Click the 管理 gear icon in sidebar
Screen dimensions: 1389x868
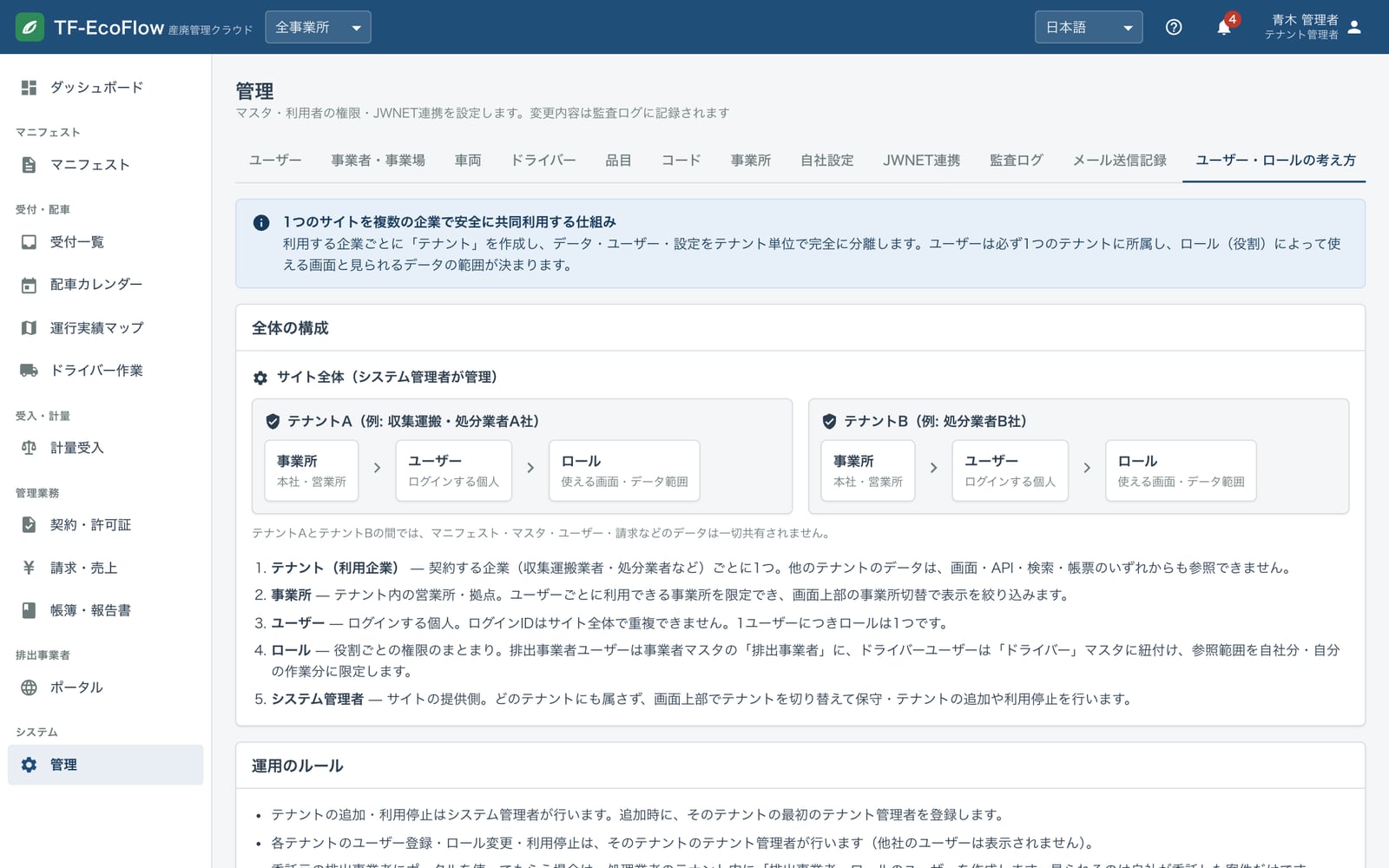(29, 765)
